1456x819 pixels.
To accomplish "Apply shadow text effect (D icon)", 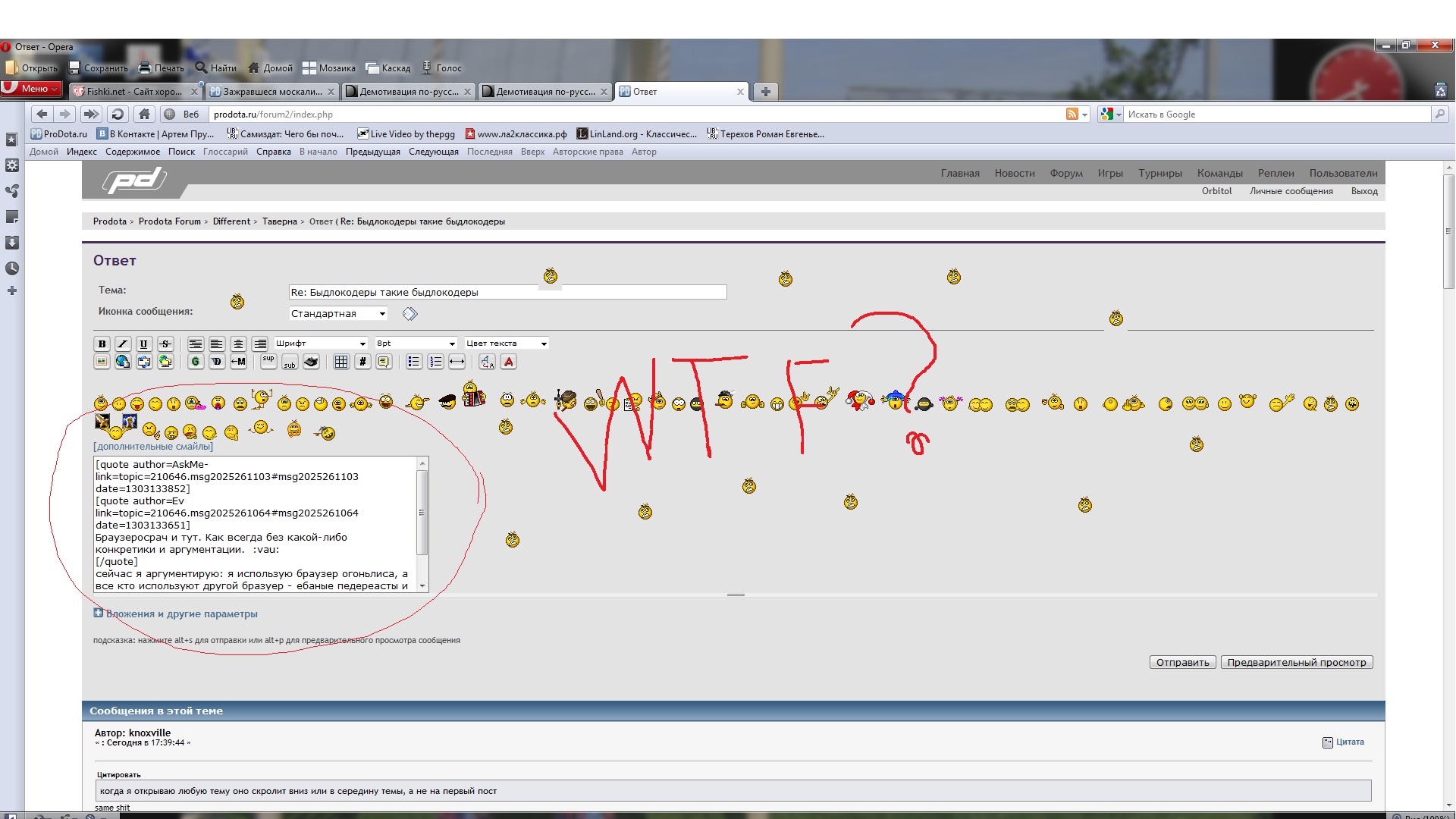I will (x=217, y=362).
